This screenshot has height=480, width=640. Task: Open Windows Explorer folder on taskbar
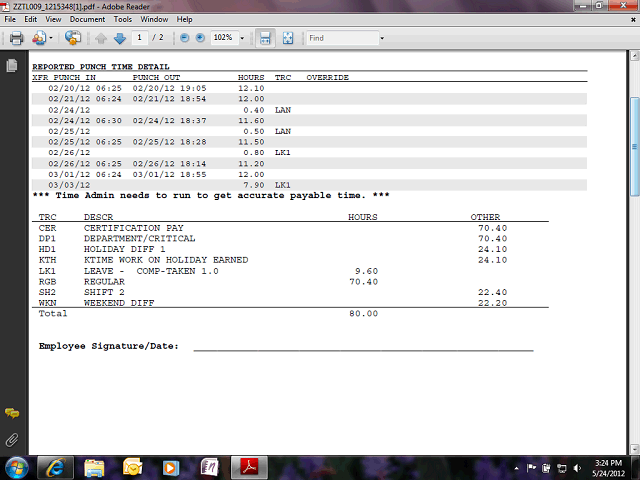(x=94, y=468)
